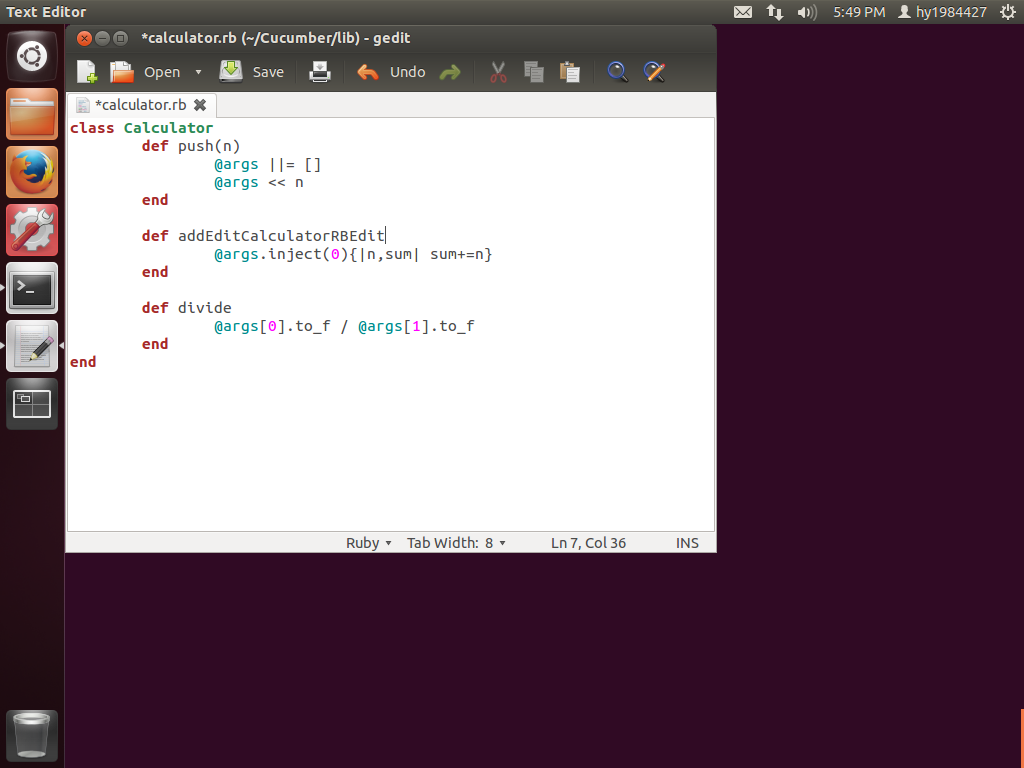Click the orange Undo arrow icon
The image size is (1024, 768).
(x=368, y=72)
